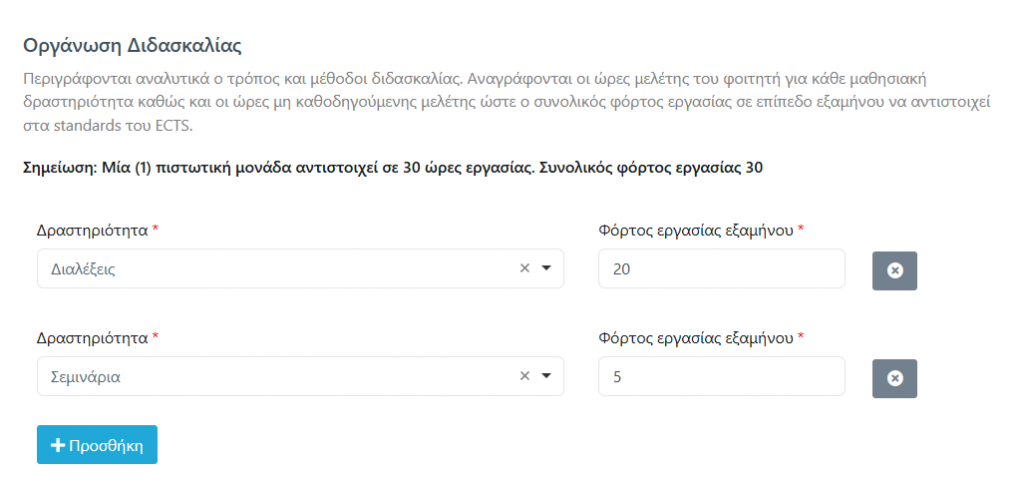The image size is (1024, 495).
Task: Clear the Σεμινάρια selection with its x icon
Action: (524, 377)
